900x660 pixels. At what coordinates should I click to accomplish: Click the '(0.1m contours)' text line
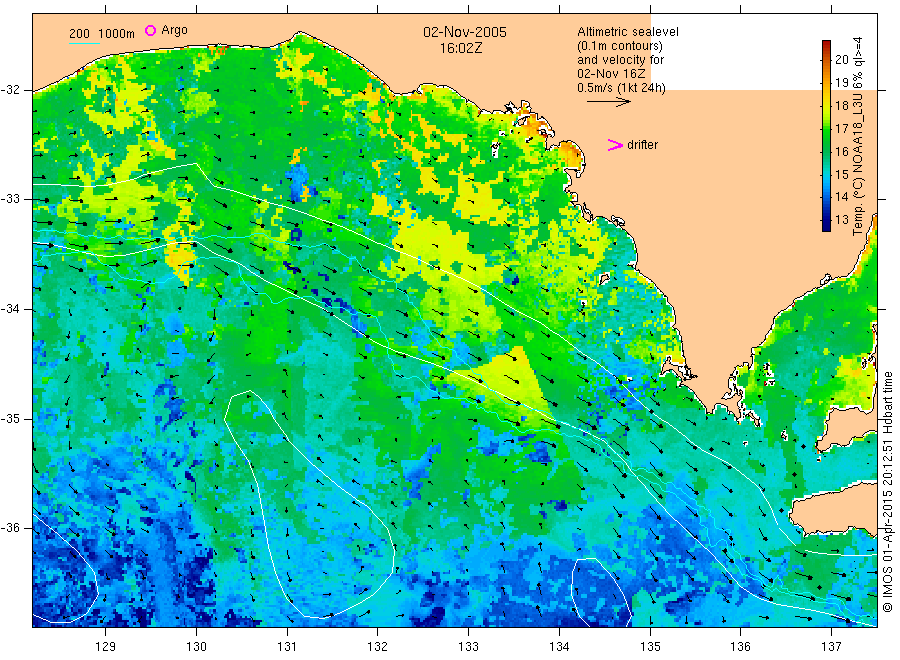point(620,46)
